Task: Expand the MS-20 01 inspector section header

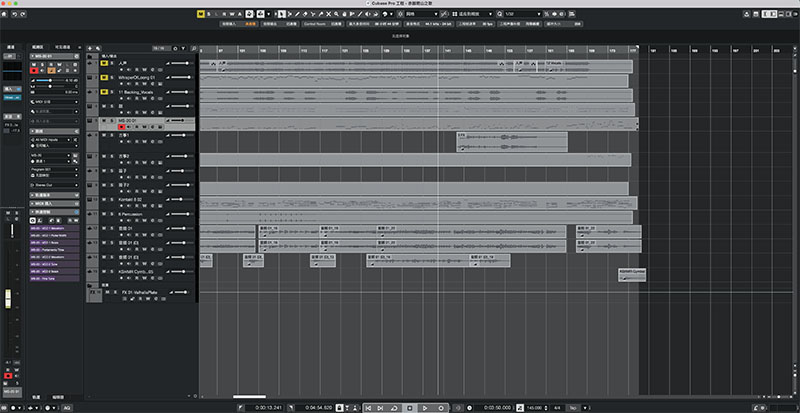Action: [55, 56]
